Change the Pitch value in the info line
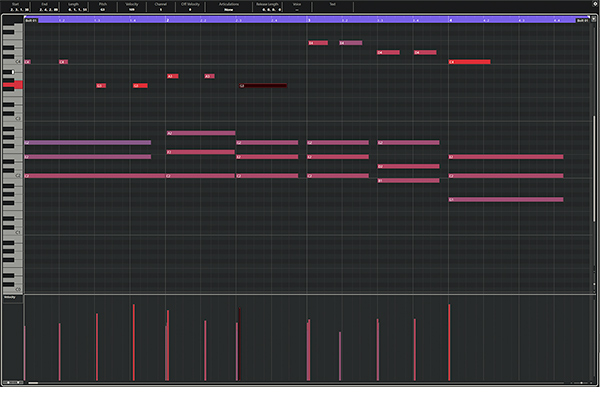600x400 pixels. click(x=103, y=9)
